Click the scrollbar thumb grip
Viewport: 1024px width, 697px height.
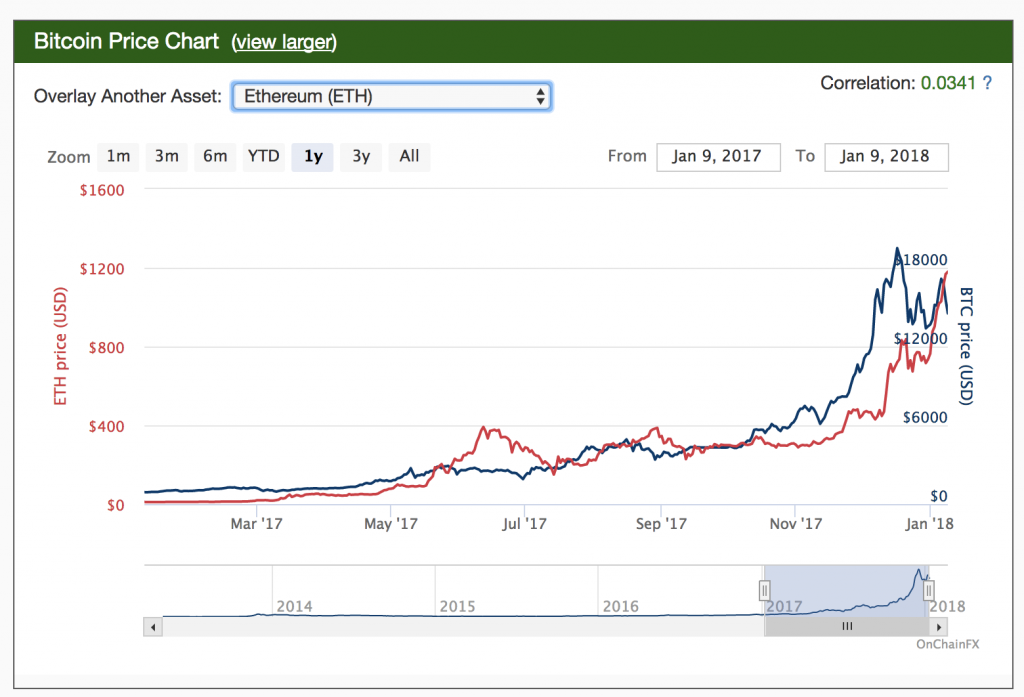pos(846,626)
